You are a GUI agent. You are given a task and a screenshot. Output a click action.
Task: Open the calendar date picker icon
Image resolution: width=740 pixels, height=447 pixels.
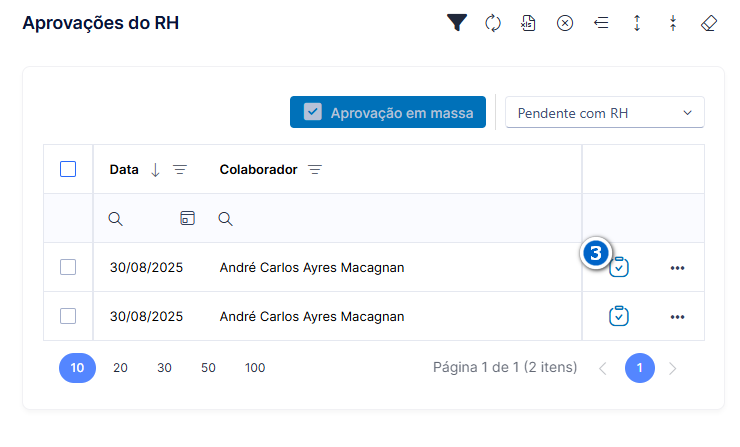tap(187, 218)
